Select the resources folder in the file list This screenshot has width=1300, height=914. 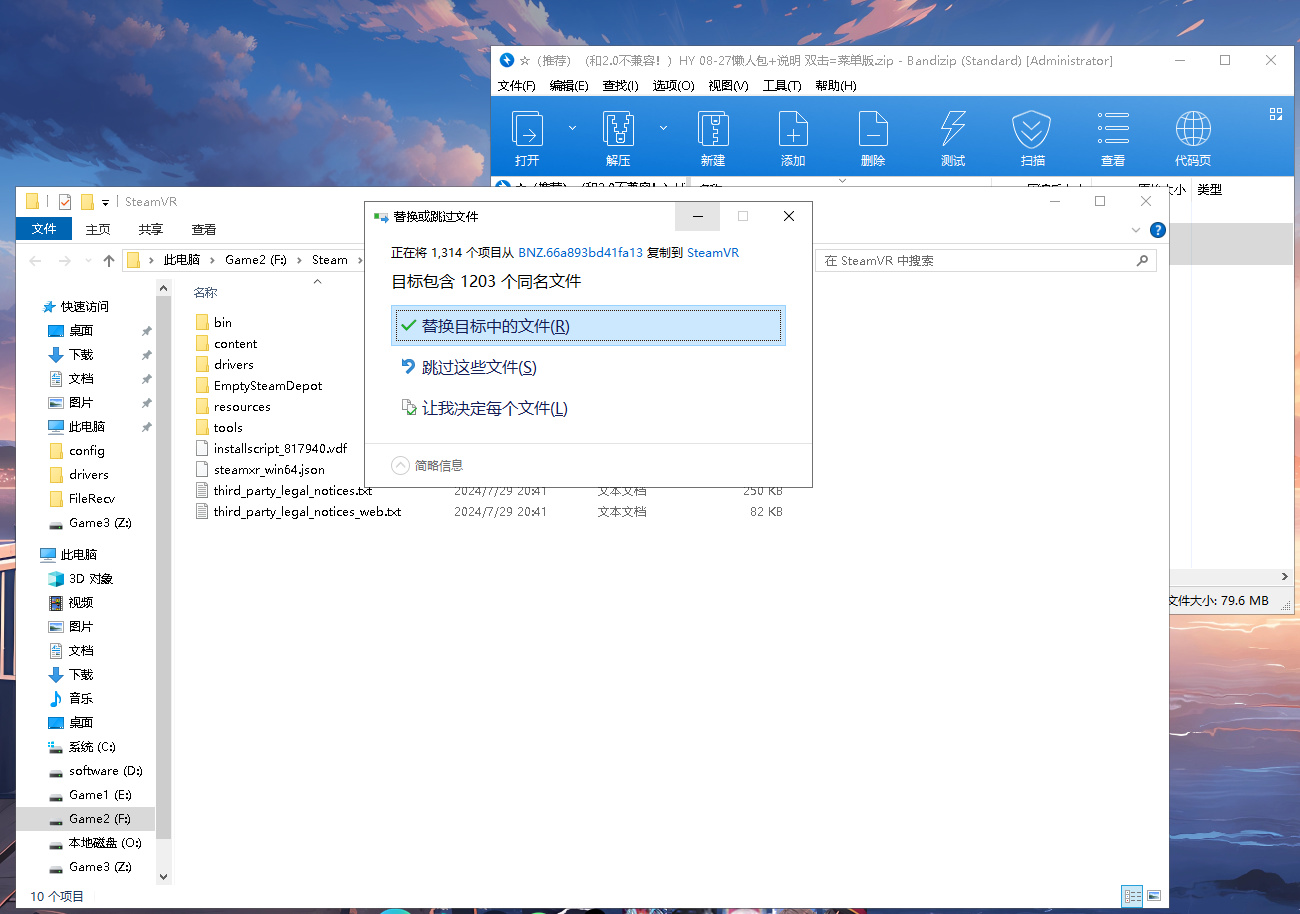tap(242, 406)
